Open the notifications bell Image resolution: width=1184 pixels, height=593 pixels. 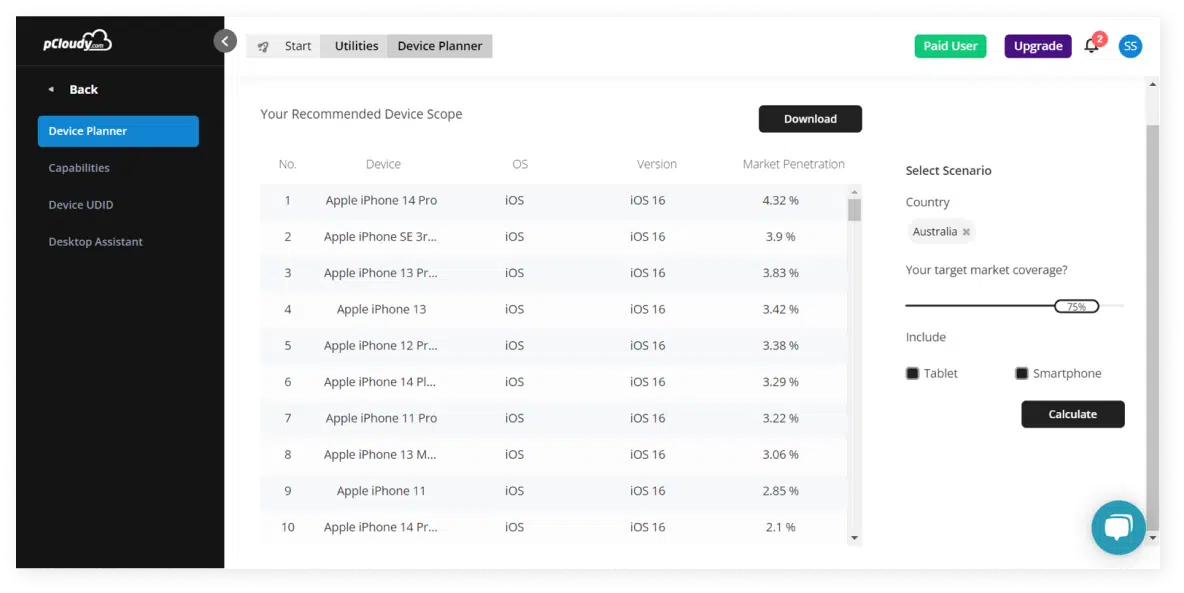(x=1091, y=46)
